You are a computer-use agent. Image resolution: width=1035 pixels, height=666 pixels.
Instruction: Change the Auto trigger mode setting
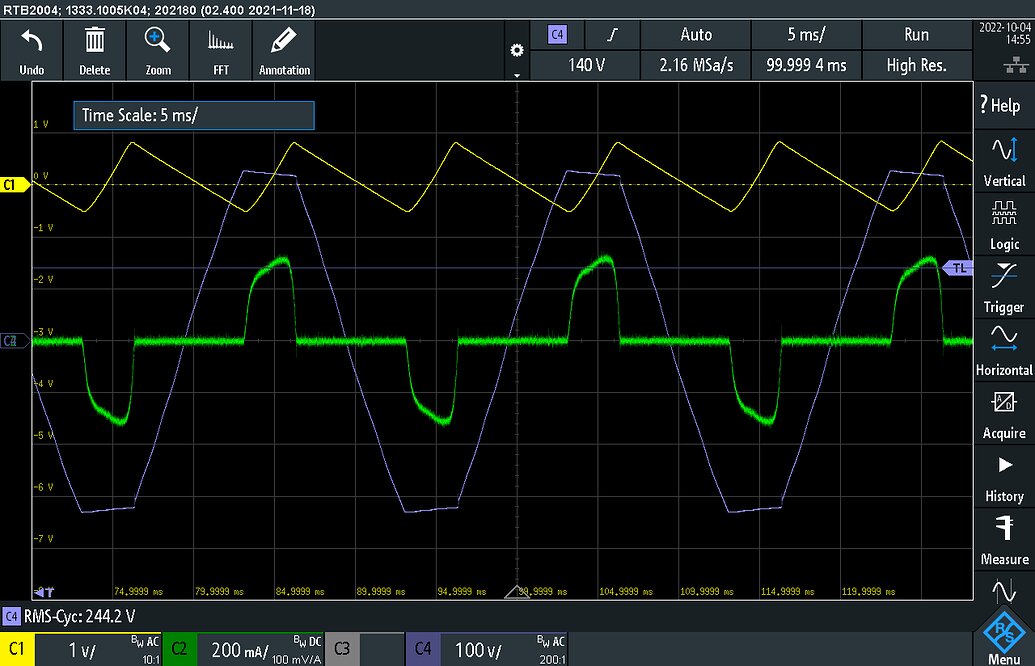tap(696, 35)
